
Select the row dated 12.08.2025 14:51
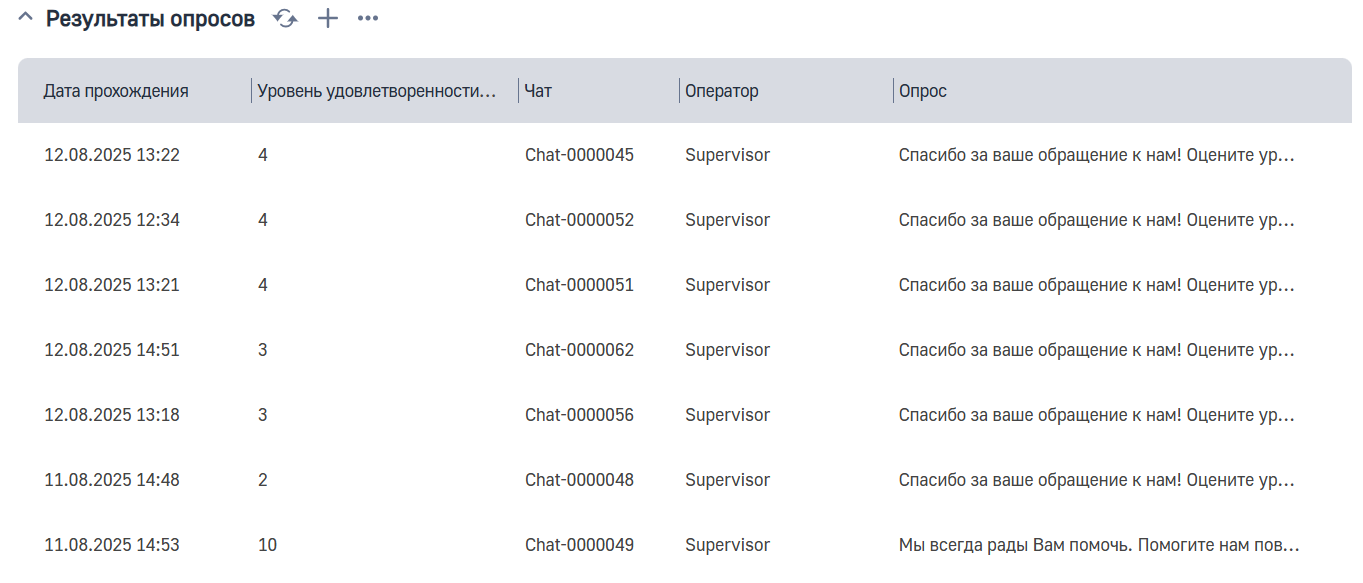[x=112, y=350]
